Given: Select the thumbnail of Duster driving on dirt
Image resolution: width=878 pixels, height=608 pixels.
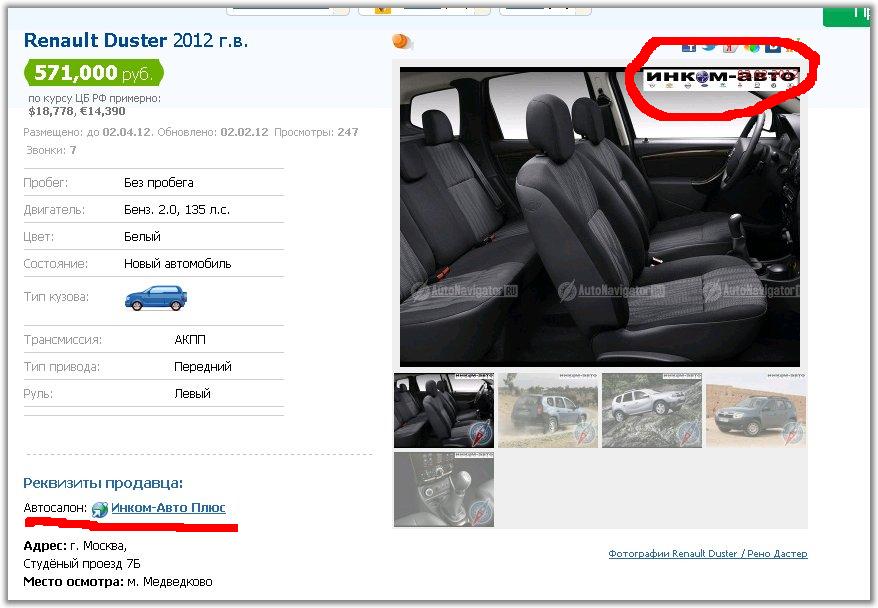Looking at the screenshot, I should coord(548,410).
